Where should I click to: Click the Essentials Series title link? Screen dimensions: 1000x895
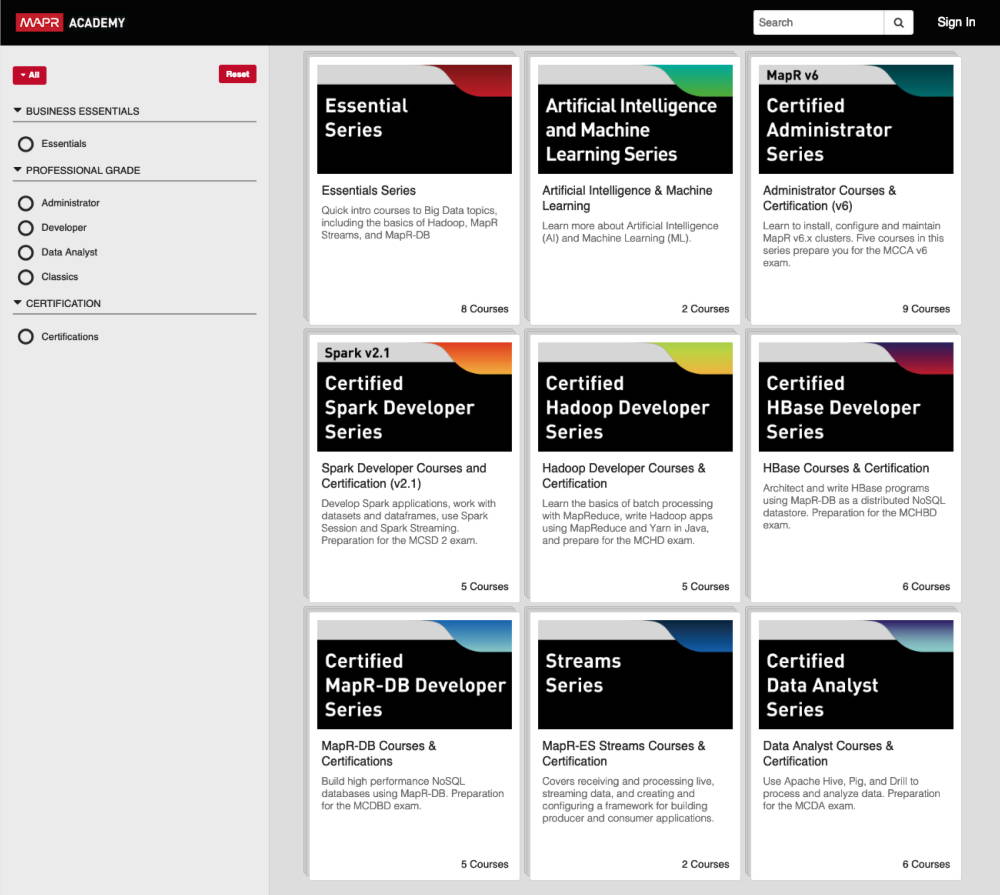coord(369,190)
